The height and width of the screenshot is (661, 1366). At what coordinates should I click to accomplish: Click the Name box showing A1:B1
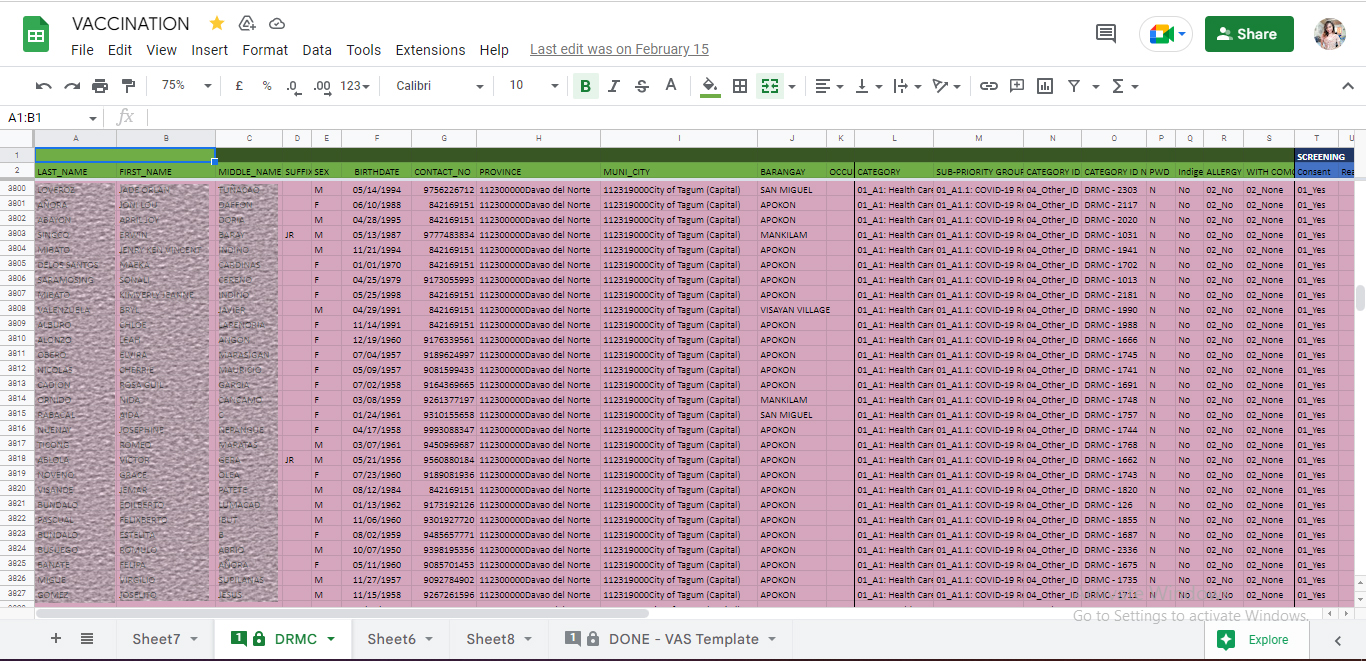point(52,118)
